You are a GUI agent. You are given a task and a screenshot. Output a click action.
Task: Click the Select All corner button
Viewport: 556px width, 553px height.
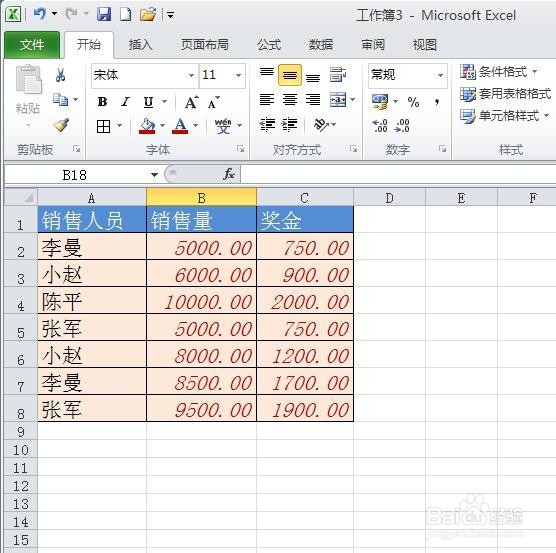point(21,197)
